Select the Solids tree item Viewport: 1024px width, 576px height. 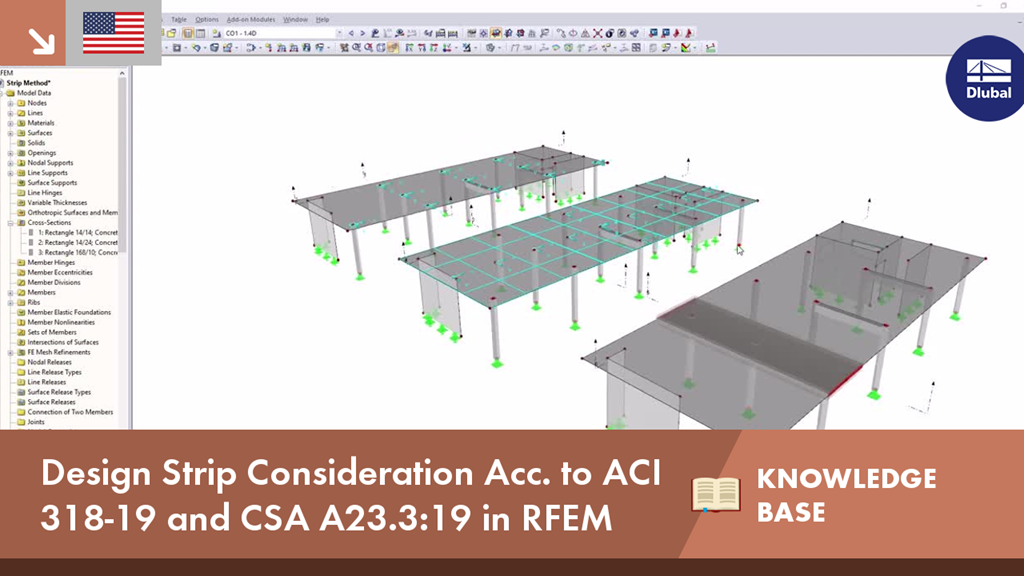click(37, 143)
